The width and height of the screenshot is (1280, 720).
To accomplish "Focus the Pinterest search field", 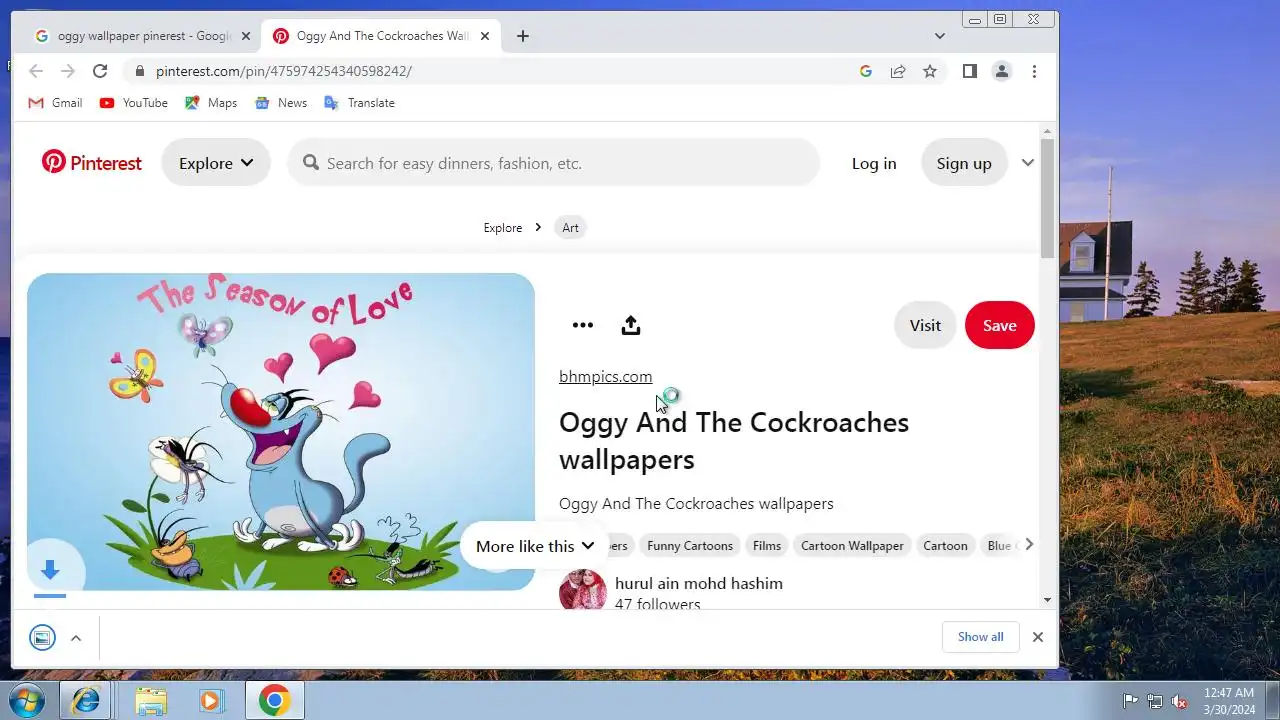I will [553, 163].
